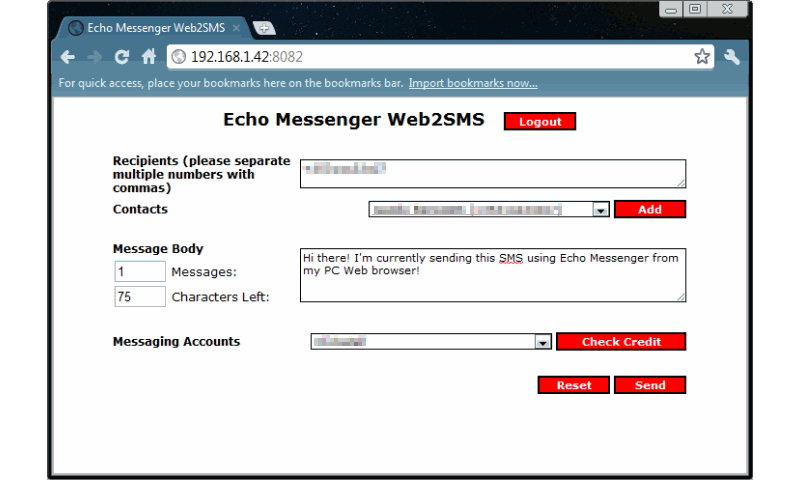The height and width of the screenshot is (480, 800).
Task: Click the Messaging Accounts label
Action: coord(177,342)
